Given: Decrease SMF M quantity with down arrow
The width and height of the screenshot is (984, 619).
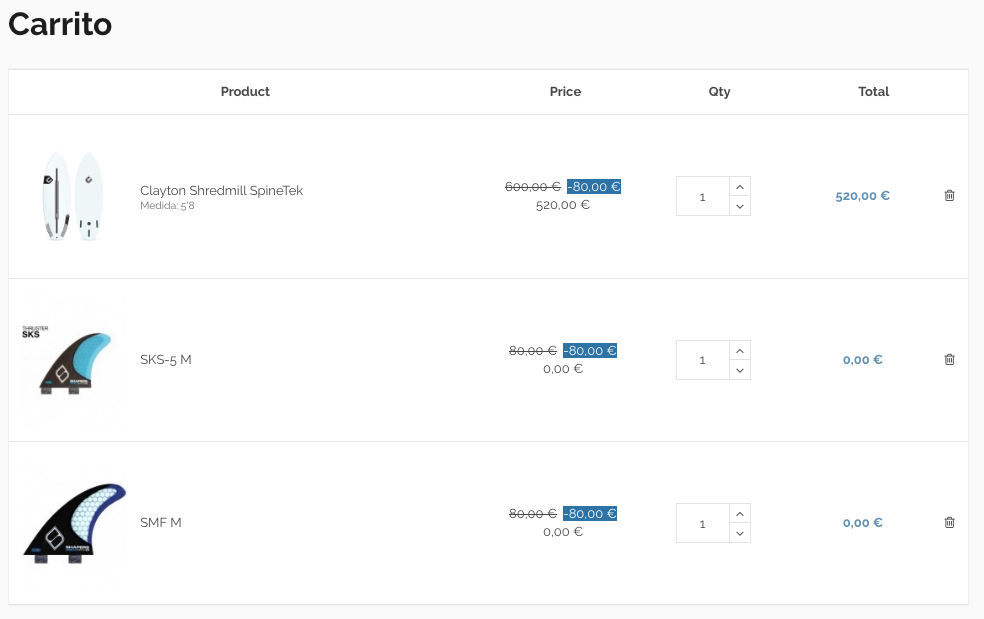Looking at the screenshot, I should click(740, 533).
